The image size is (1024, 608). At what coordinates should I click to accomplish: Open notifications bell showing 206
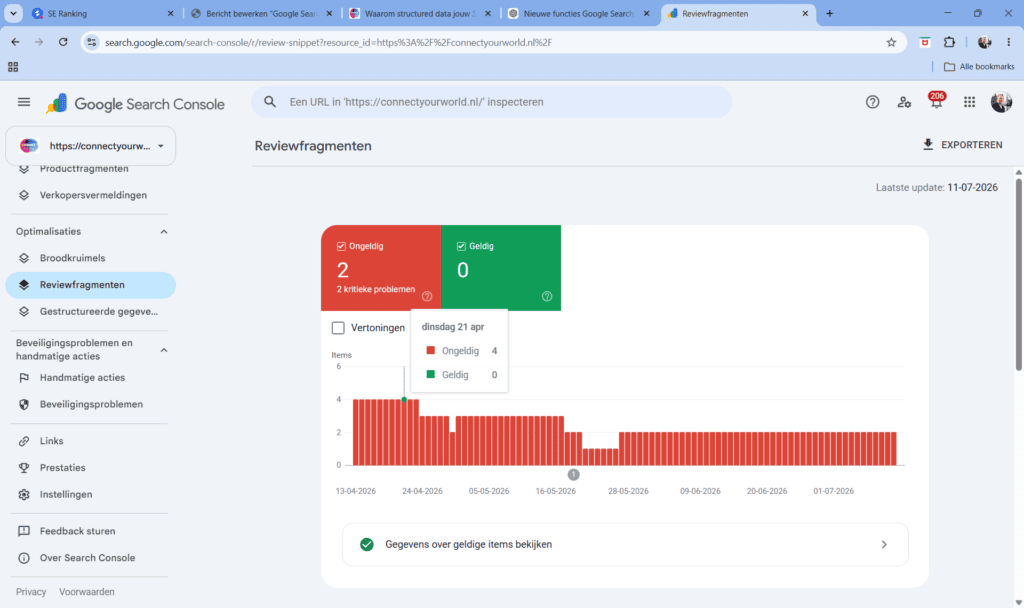(936, 101)
